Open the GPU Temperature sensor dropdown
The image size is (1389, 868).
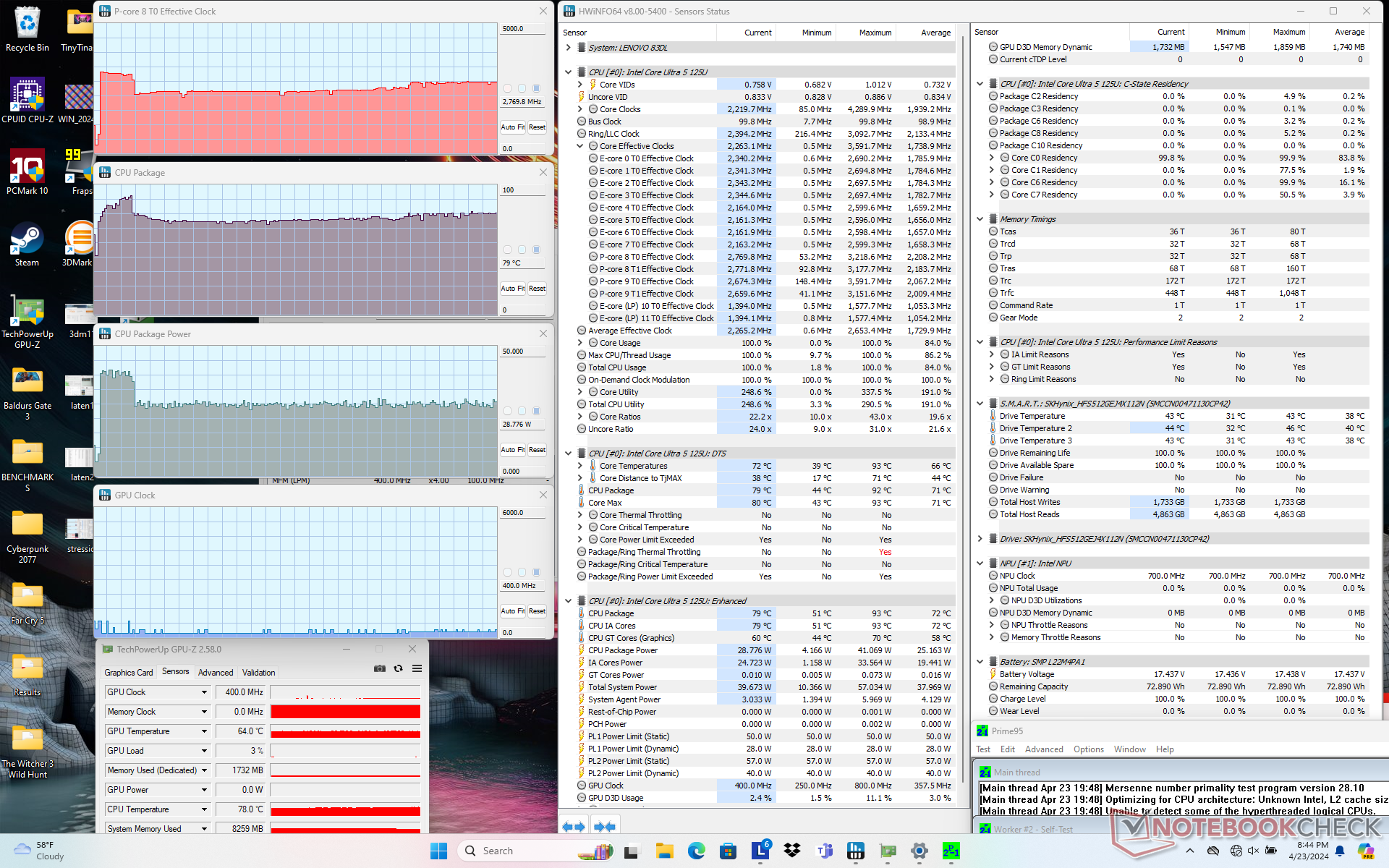click(204, 731)
